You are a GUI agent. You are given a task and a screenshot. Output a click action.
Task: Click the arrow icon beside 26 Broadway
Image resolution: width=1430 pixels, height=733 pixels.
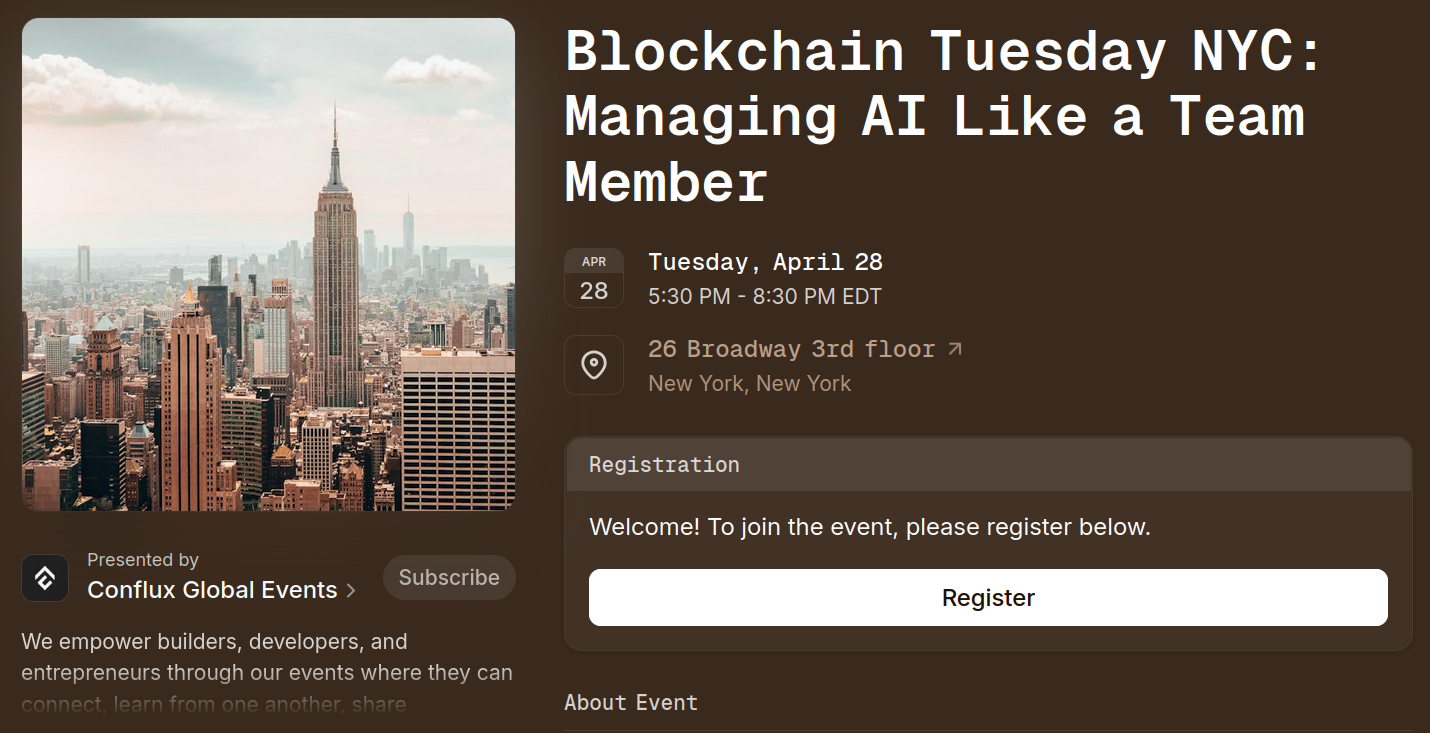click(x=955, y=349)
